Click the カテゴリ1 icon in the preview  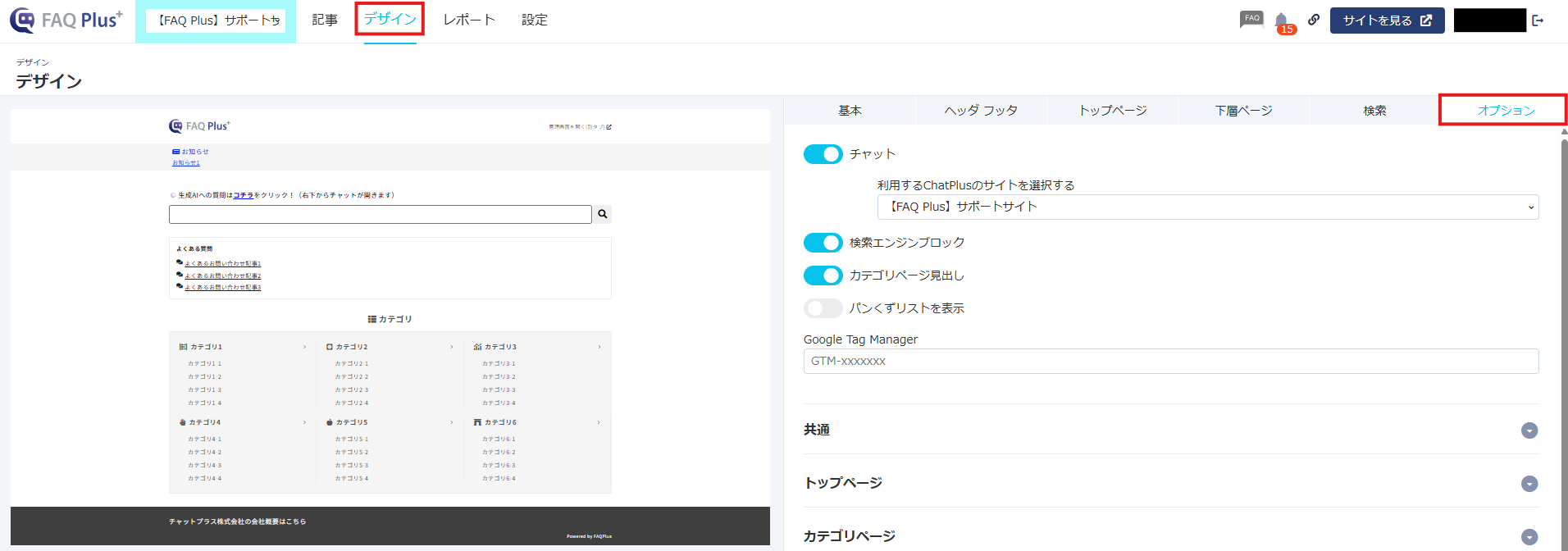pos(183,347)
